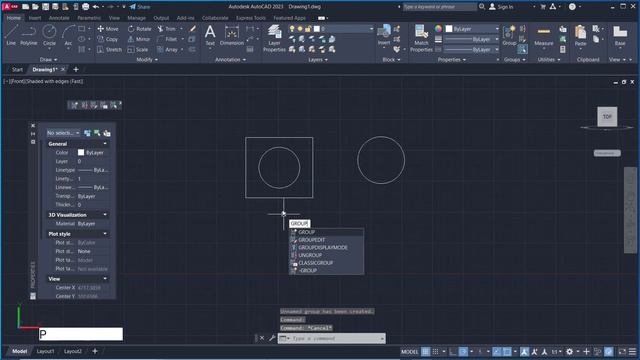Toggle group selection on/off in Groups panel
This screenshot has height=360, width=640.
pos(522,49)
